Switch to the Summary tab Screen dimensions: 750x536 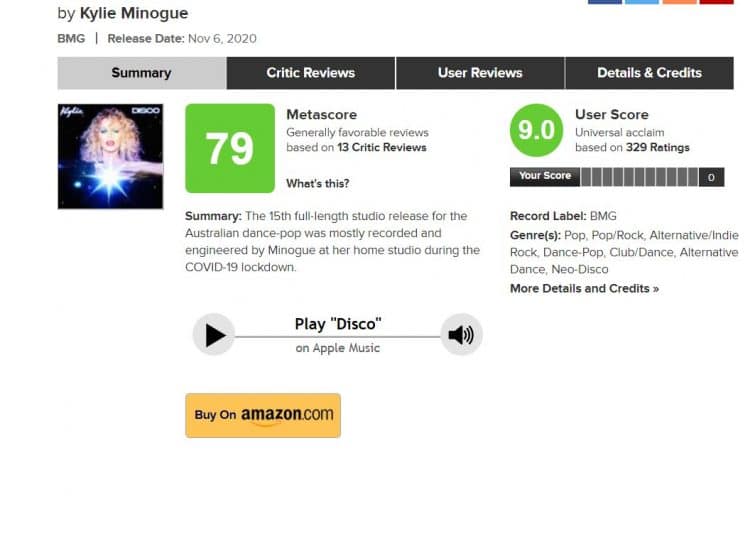(x=142, y=73)
